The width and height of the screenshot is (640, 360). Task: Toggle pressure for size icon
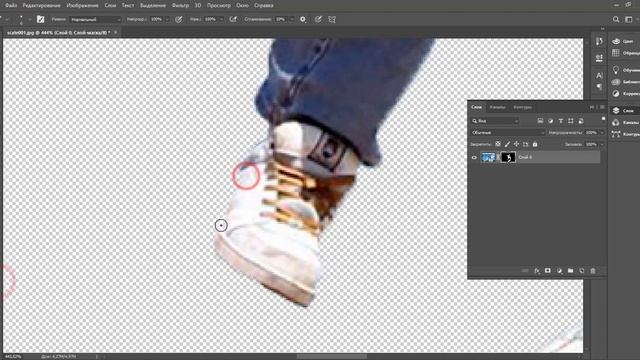point(318,19)
